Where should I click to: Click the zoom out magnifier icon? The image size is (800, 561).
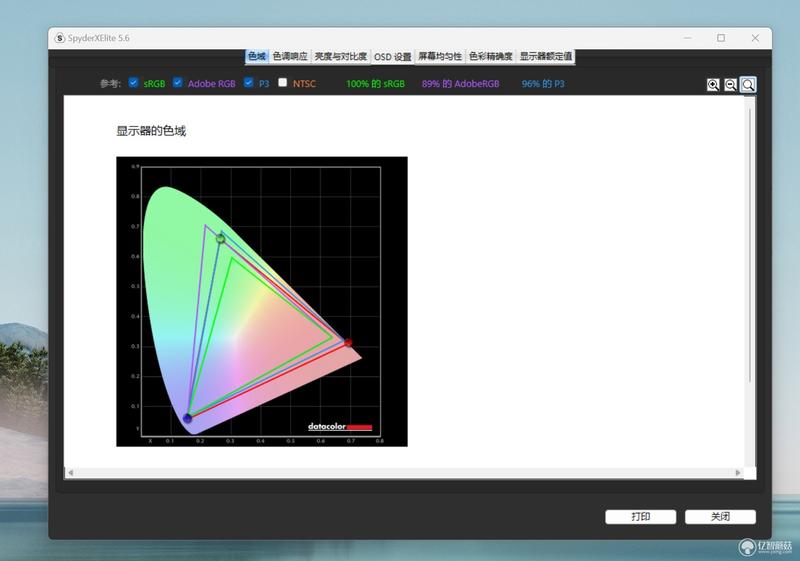tap(730, 85)
